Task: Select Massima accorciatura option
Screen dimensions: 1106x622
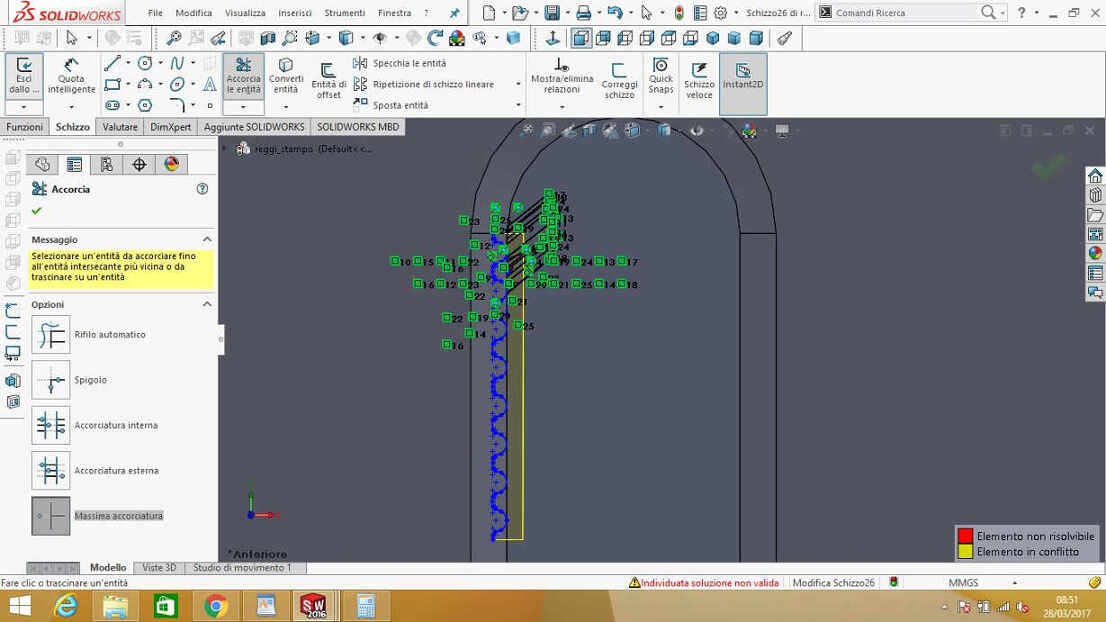Action: click(51, 516)
